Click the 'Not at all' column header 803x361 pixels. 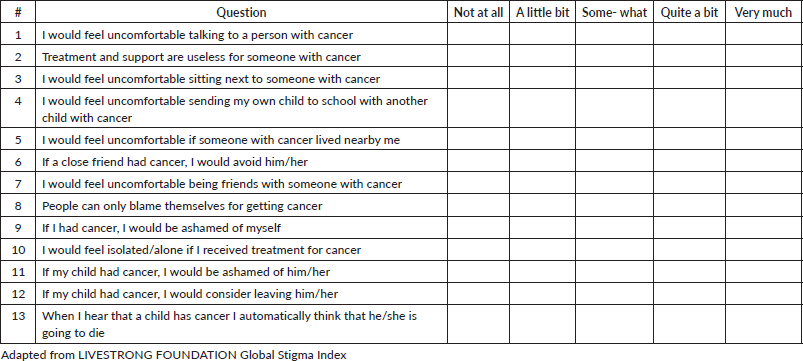(x=478, y=12)
